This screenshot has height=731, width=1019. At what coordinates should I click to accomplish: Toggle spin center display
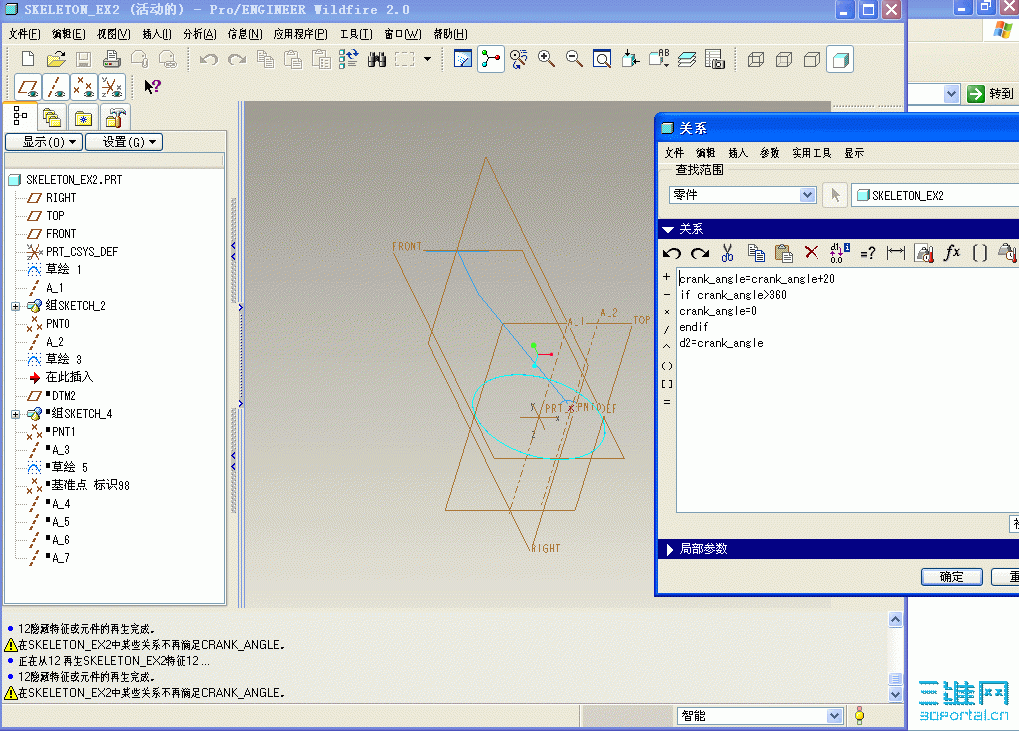click(491, 59)
